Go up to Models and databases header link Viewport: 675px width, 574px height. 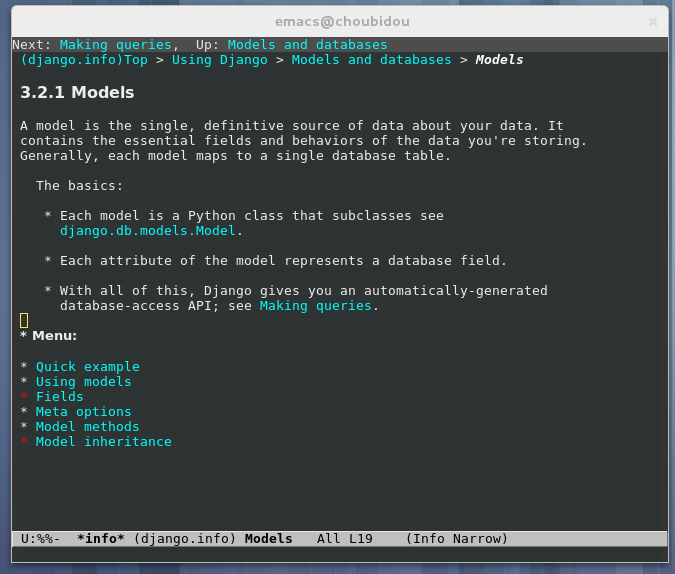click(x=307, y=45)
